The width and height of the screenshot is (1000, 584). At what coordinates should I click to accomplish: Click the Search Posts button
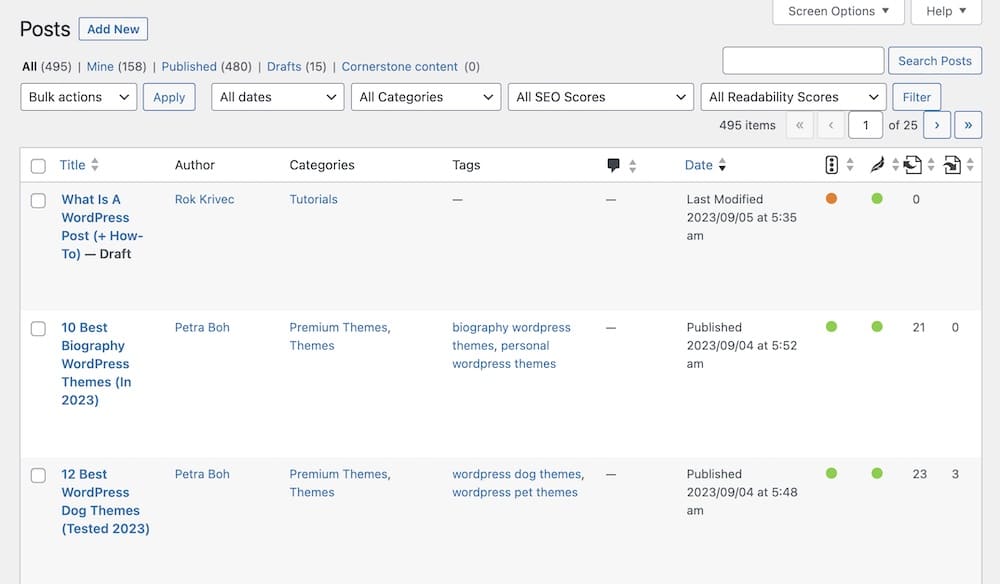click(x=935, y=61)
